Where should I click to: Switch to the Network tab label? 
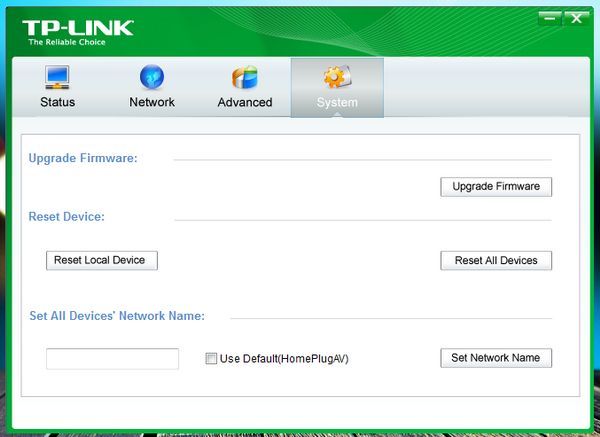[x=152, y=102]
